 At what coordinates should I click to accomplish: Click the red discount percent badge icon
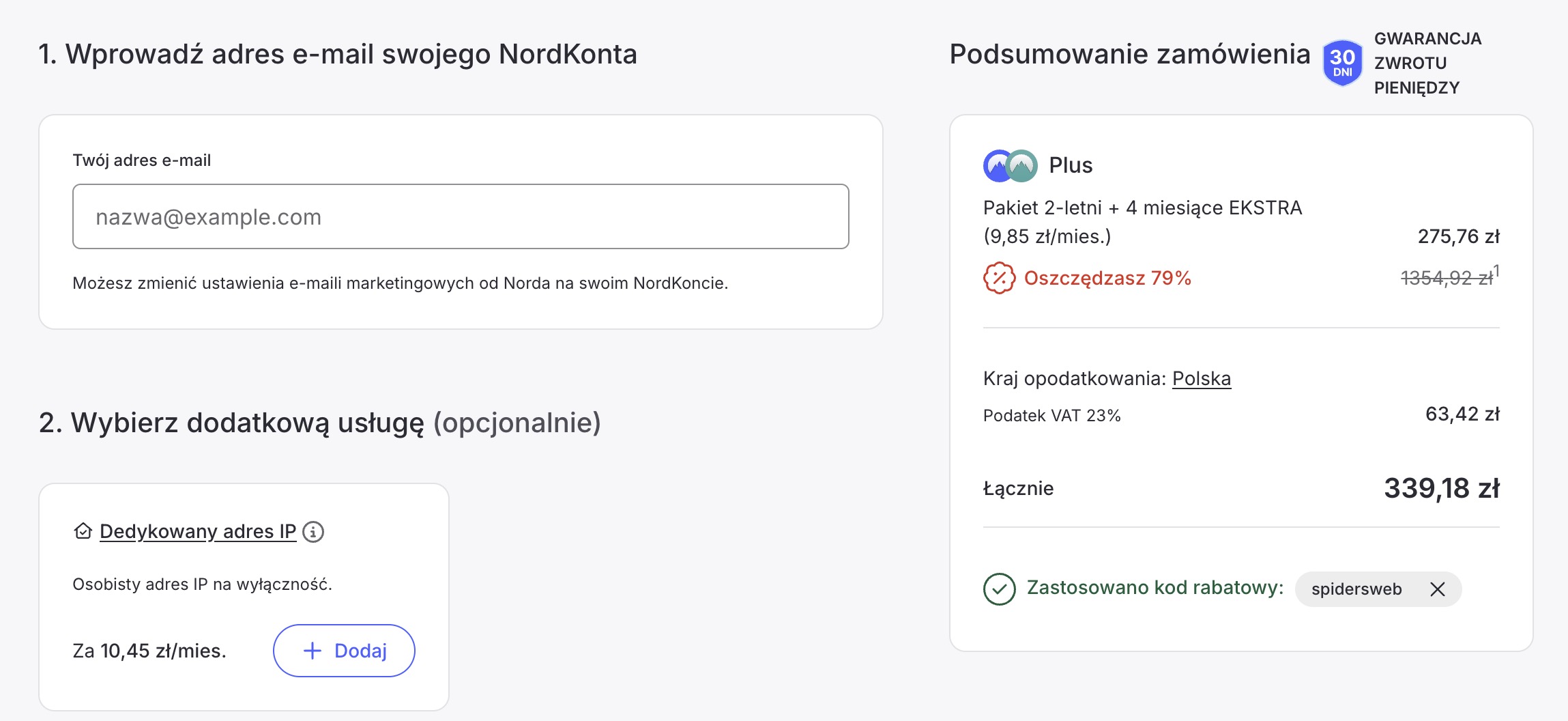click(999, 278)
